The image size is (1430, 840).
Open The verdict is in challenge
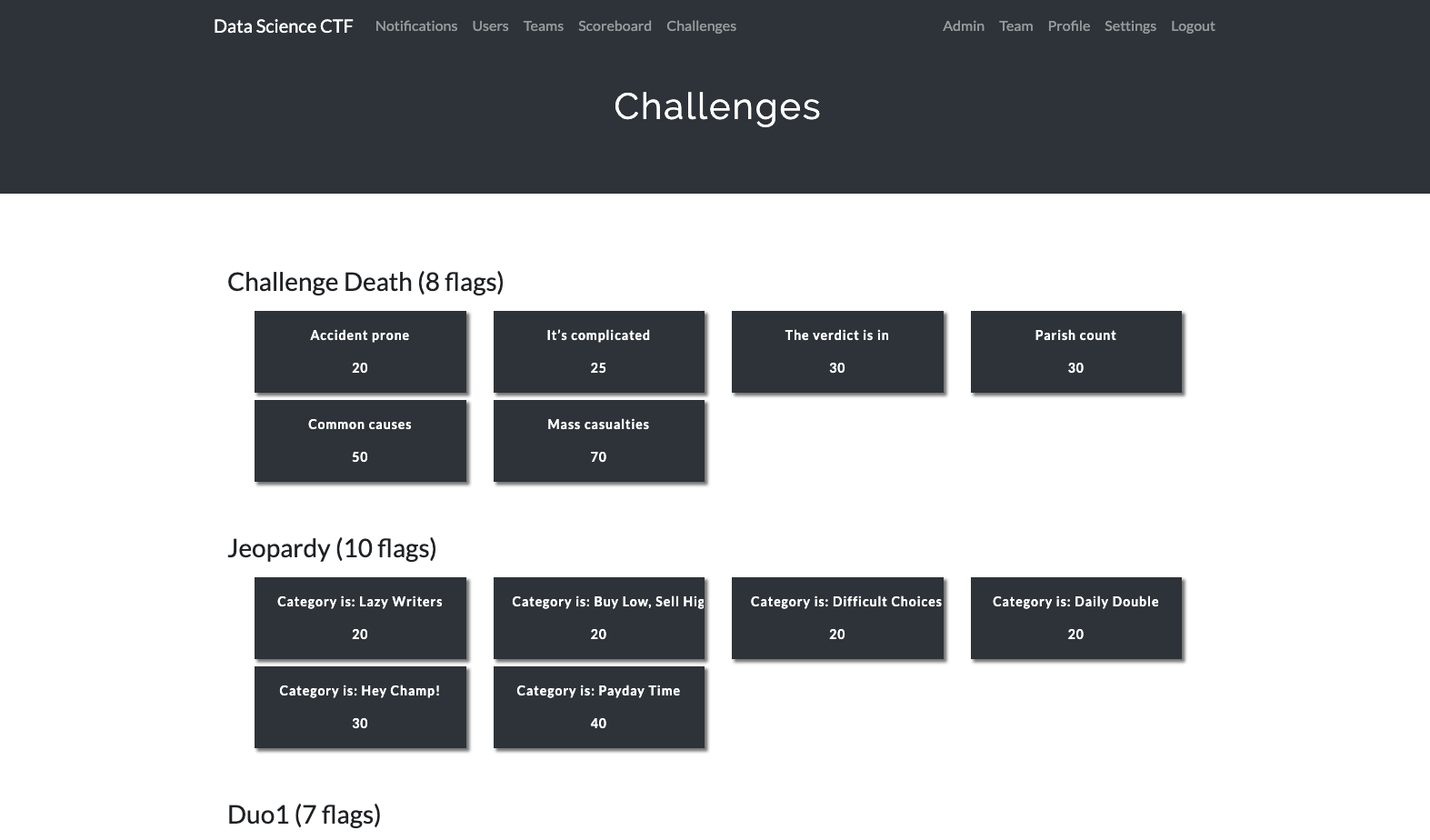[837, 352]
